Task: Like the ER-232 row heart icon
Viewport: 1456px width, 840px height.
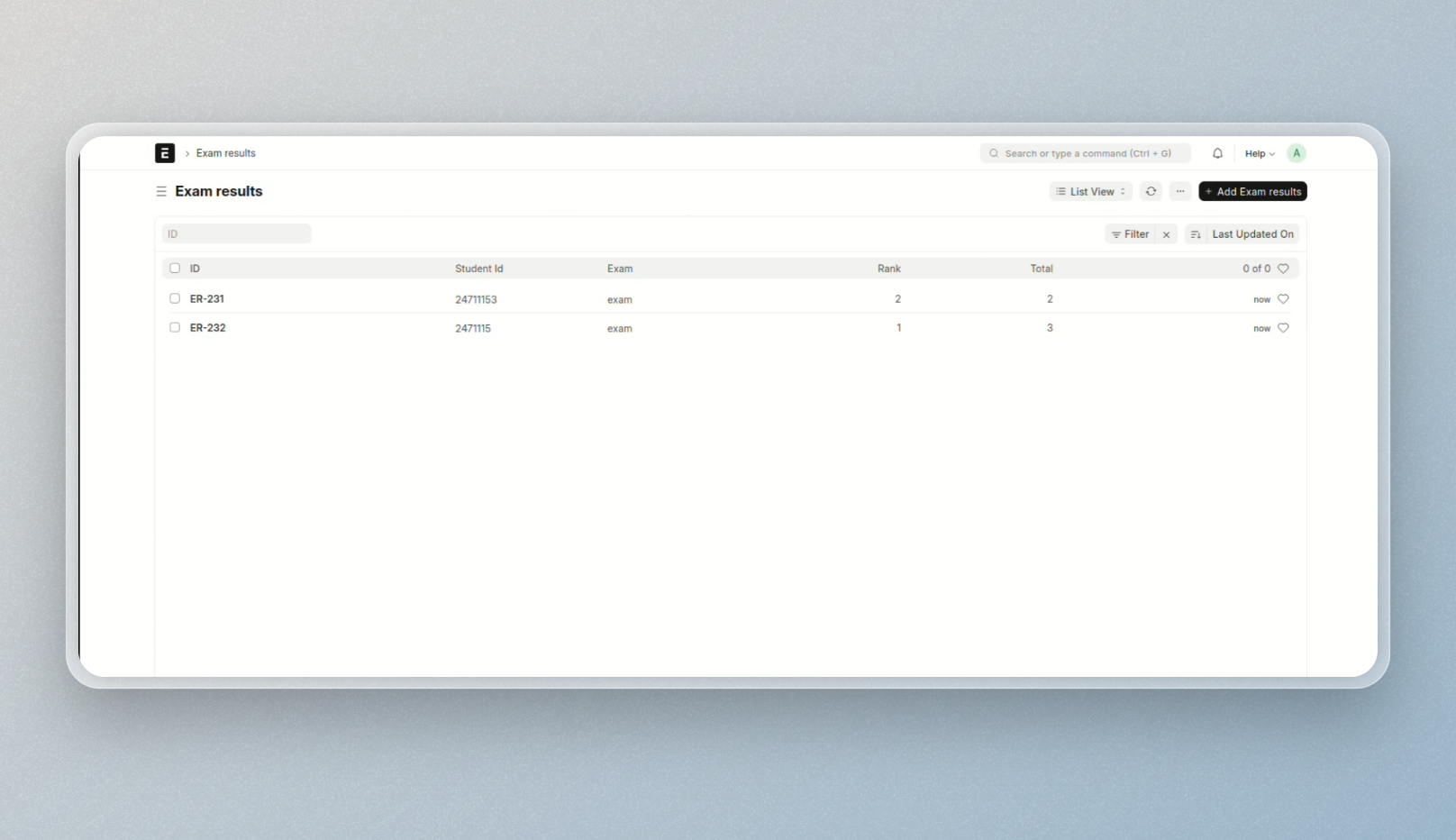Action: (1283, 328)
